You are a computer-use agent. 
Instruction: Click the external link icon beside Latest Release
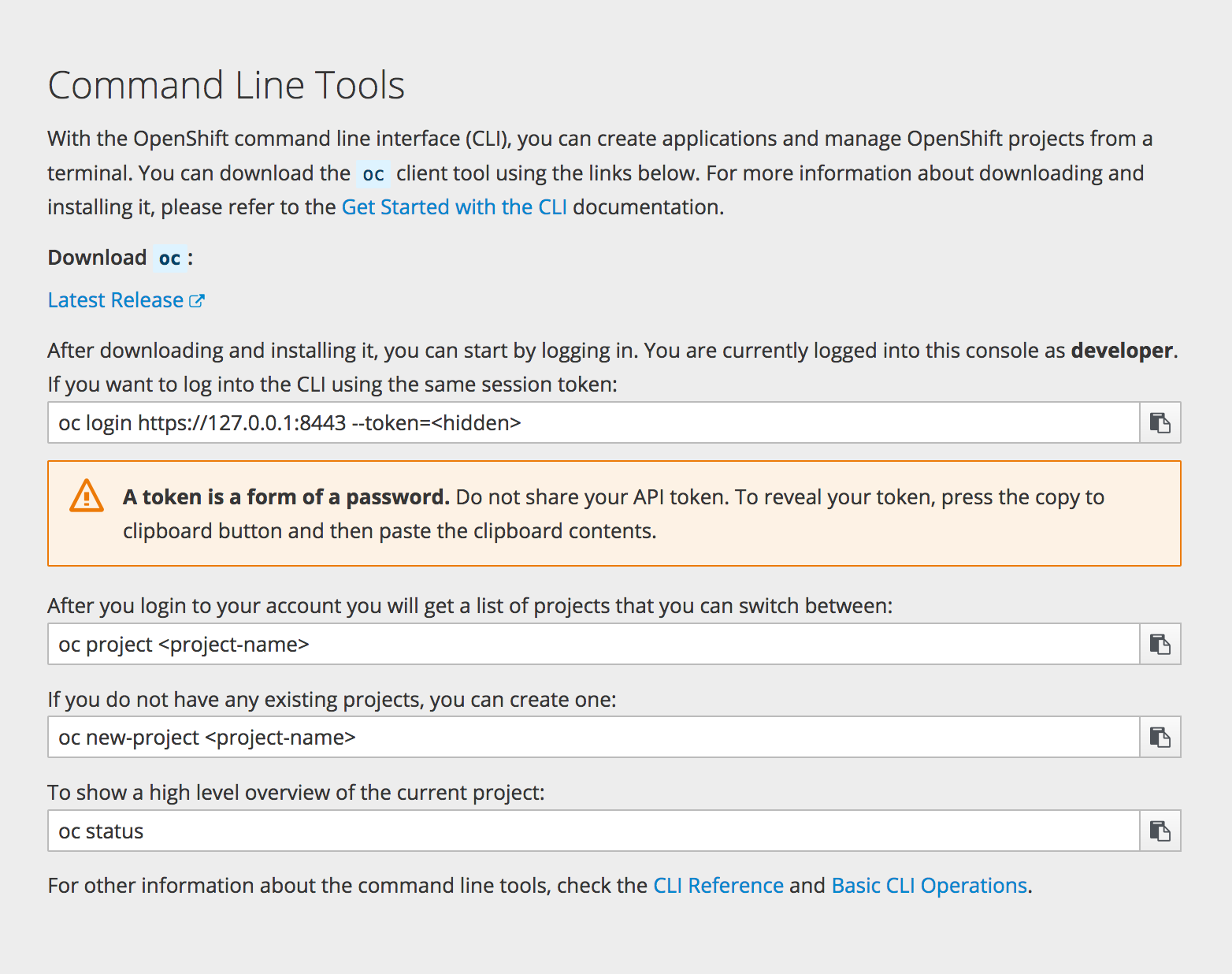tap(197, 300)
